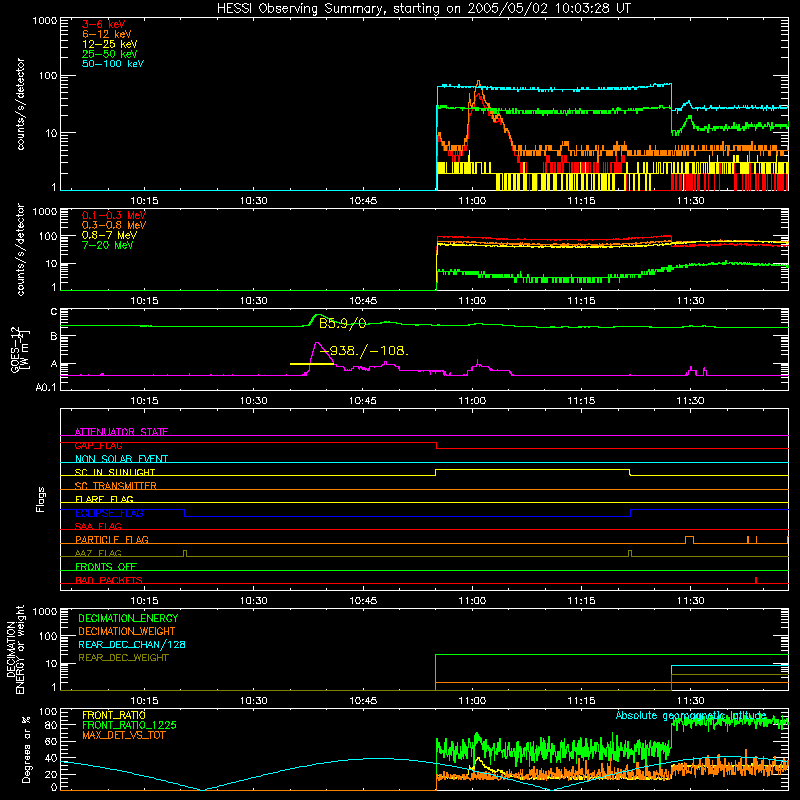The height and width of the screenshot is (800, 800).
Task: Click the yellow flare interval bar in GOES panel
Action: (x=312, y=364)
